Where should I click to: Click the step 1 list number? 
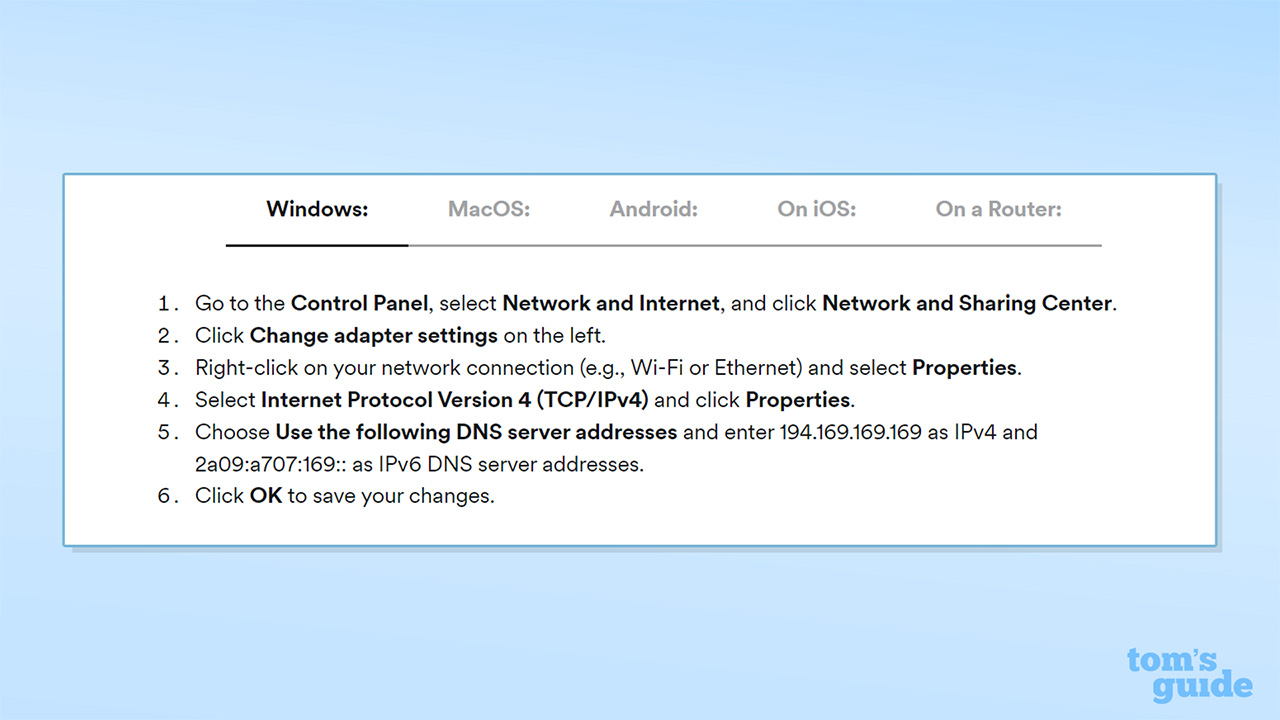169,304
